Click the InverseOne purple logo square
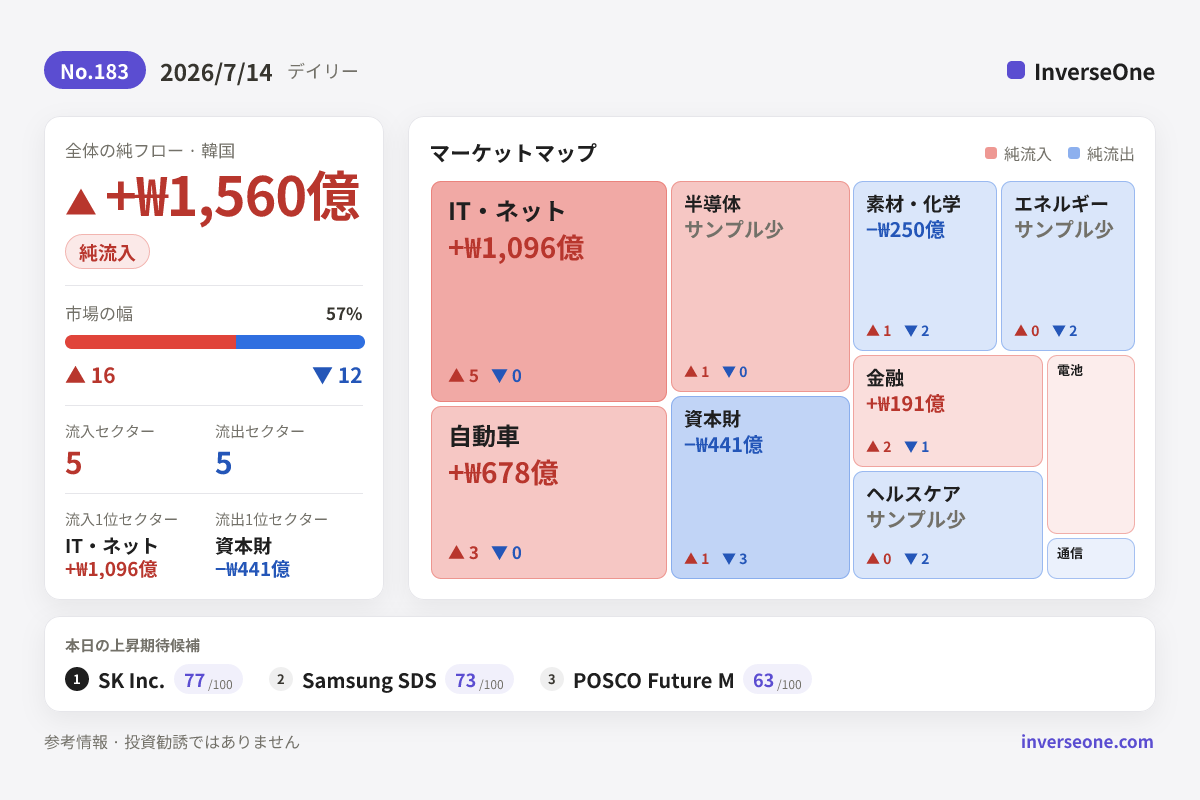Screen dimensions: 1200x800 1016,70
